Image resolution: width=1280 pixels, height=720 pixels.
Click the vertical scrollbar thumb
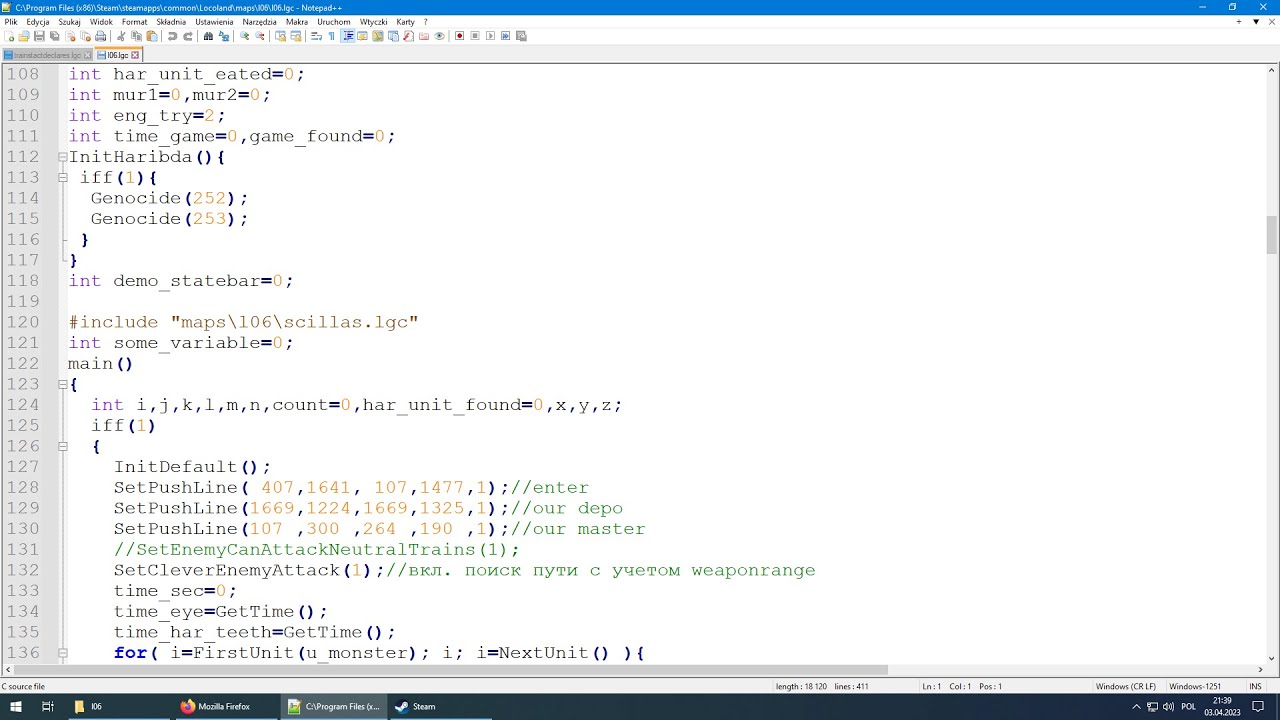coord(1272,234)
